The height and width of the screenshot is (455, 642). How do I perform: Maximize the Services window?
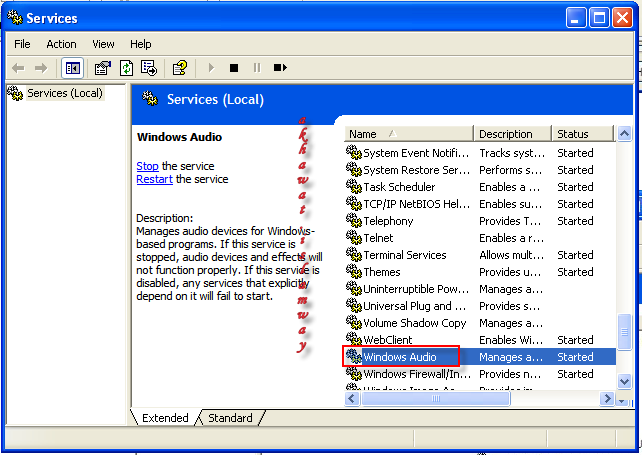[599, 18]
